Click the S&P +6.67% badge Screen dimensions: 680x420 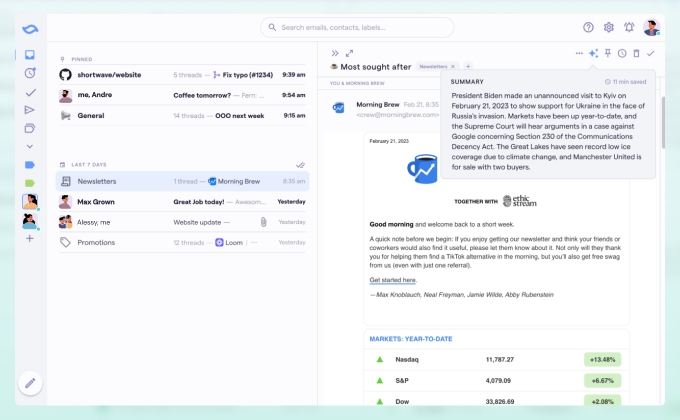[x=602, y=381]
